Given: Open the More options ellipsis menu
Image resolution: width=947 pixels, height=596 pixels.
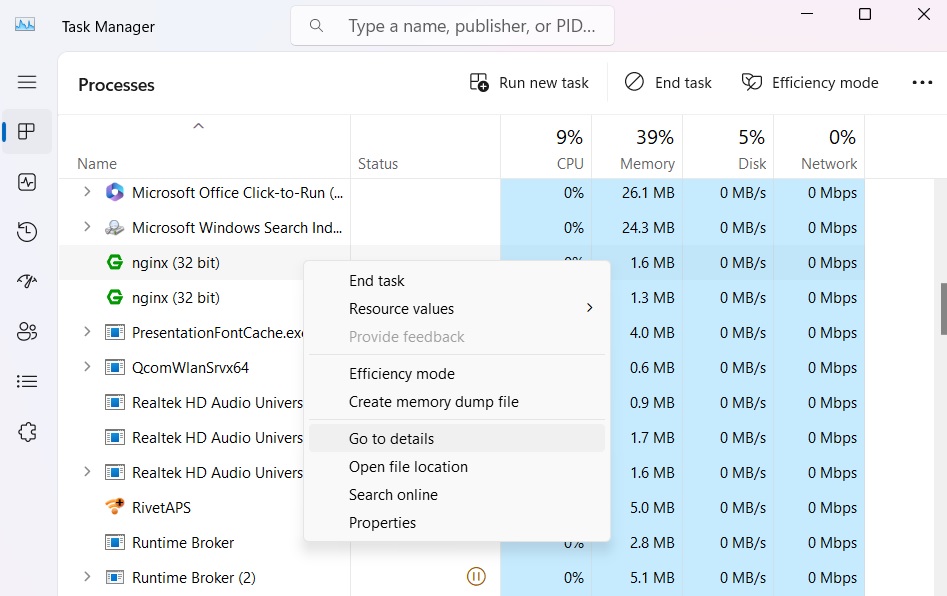Looking at the screenshot, I should click(x=921, y=82).
